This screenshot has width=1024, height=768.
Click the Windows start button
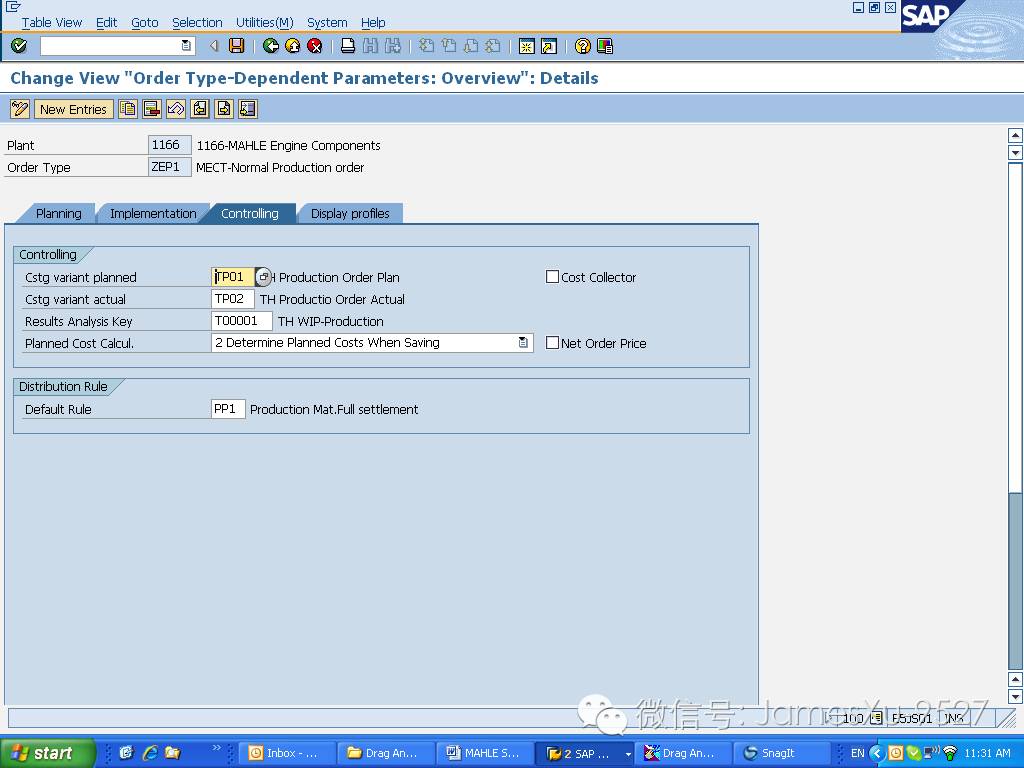pos(46,753)
